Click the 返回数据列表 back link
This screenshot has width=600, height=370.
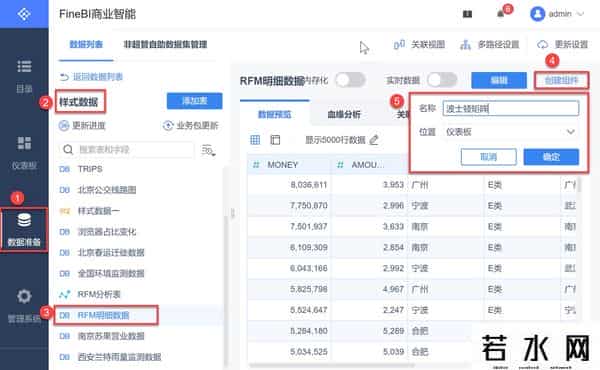click(91, 77)
